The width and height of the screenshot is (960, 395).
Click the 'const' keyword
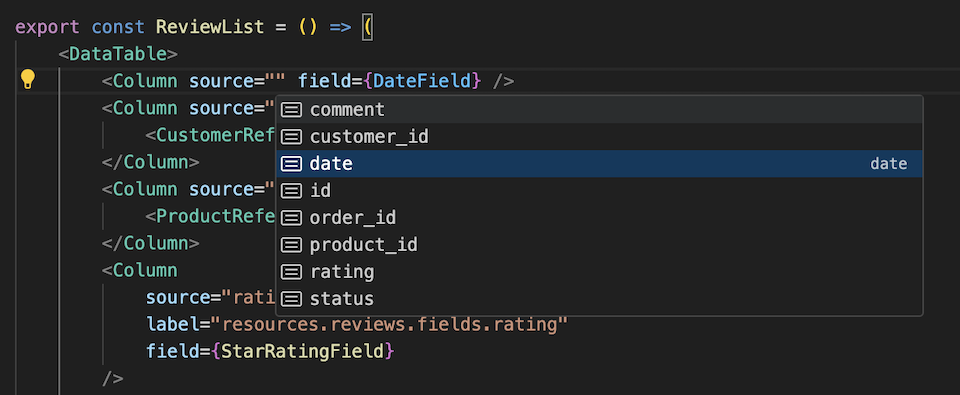(x=119, y=28)
